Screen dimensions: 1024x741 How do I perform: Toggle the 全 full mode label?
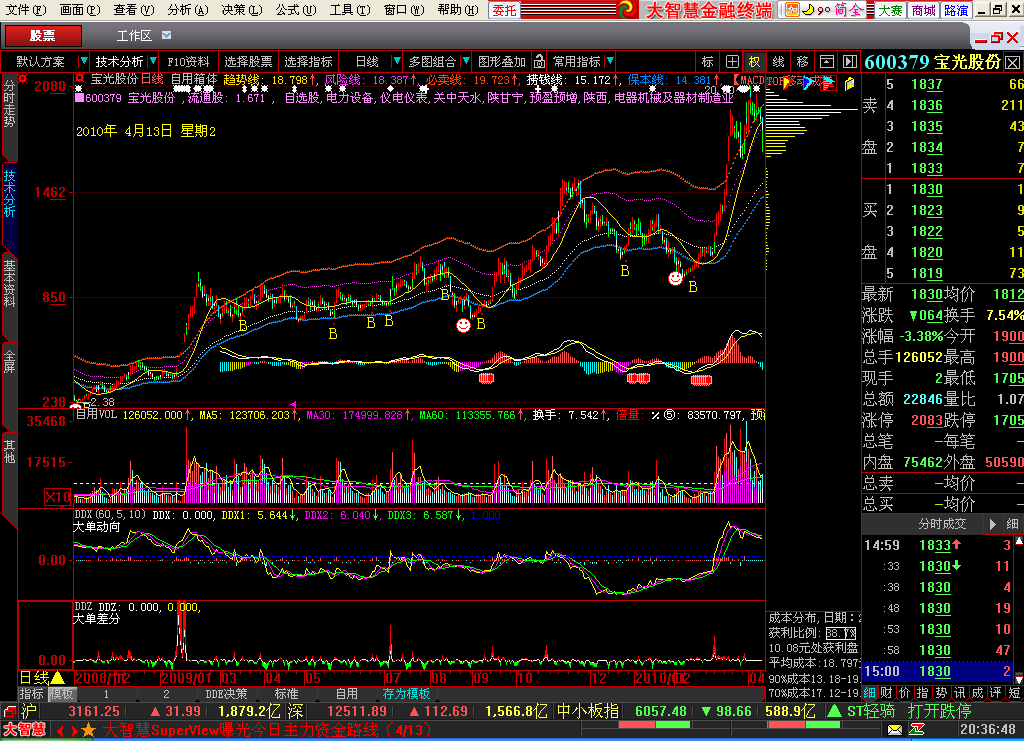tap(856, 10)
